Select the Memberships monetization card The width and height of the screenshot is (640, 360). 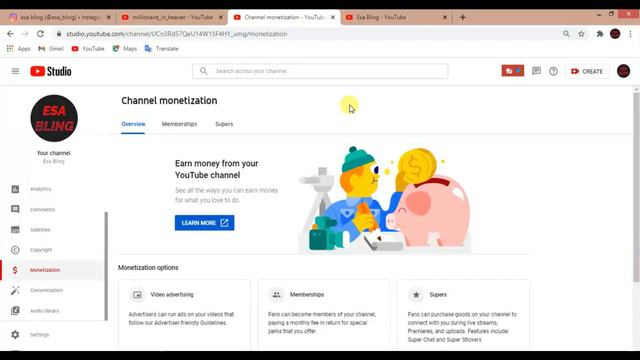pyautogui.click(x=324, y=314)
